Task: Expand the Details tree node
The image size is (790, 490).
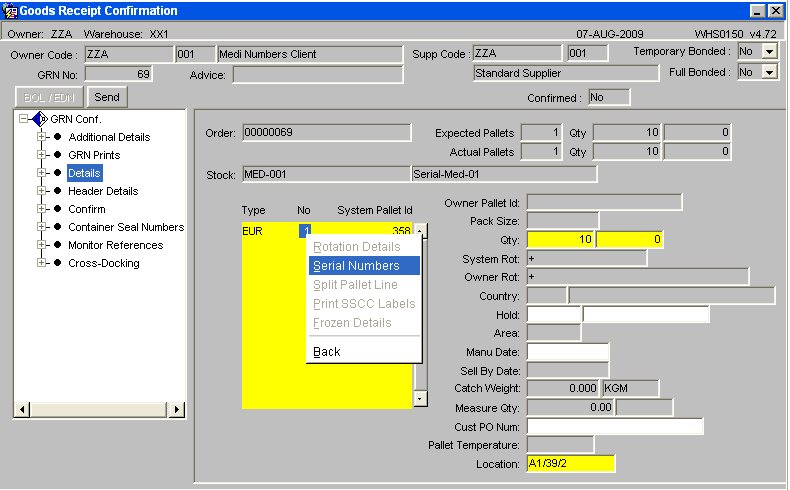Action: (x=42, y=173)
